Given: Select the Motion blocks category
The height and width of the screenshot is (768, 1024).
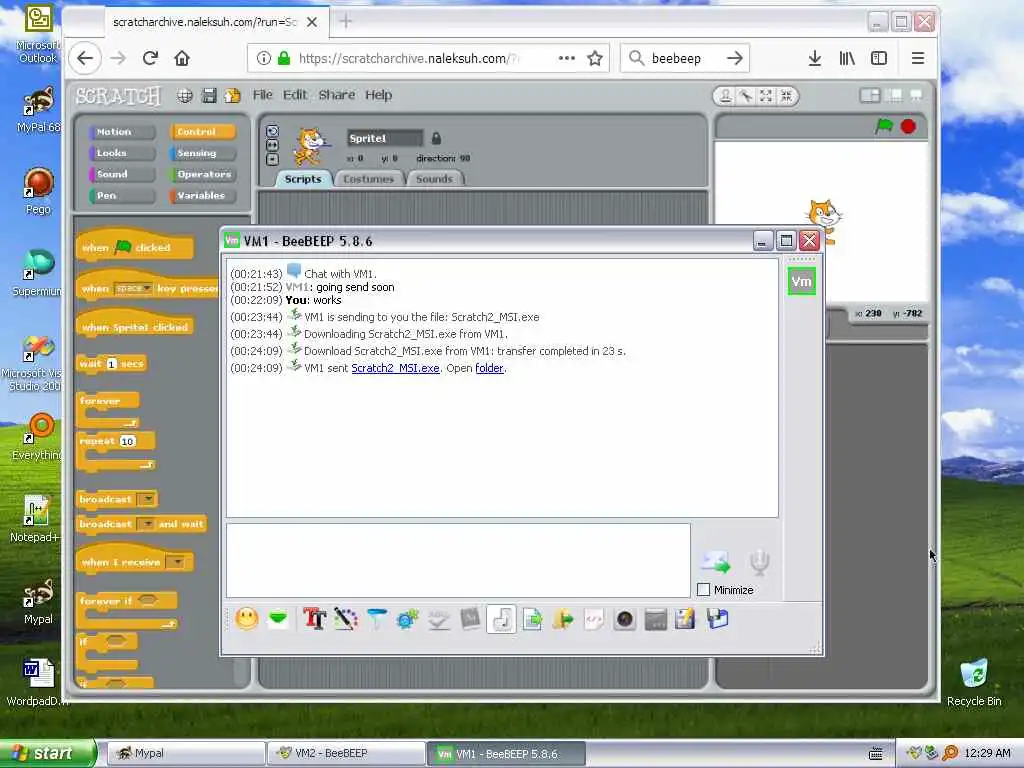Looking at the screenshot, I should [x=121, y=132].
